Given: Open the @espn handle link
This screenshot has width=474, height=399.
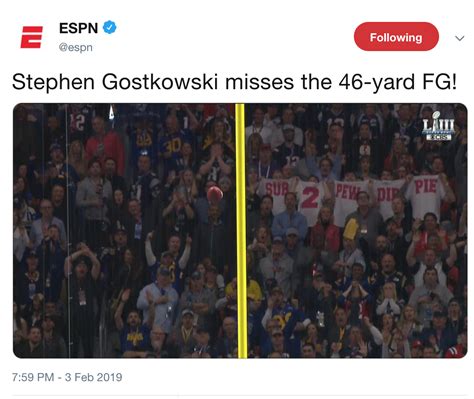Looking at the screenshot, I should pyautogui.click(x=76, y=47).
